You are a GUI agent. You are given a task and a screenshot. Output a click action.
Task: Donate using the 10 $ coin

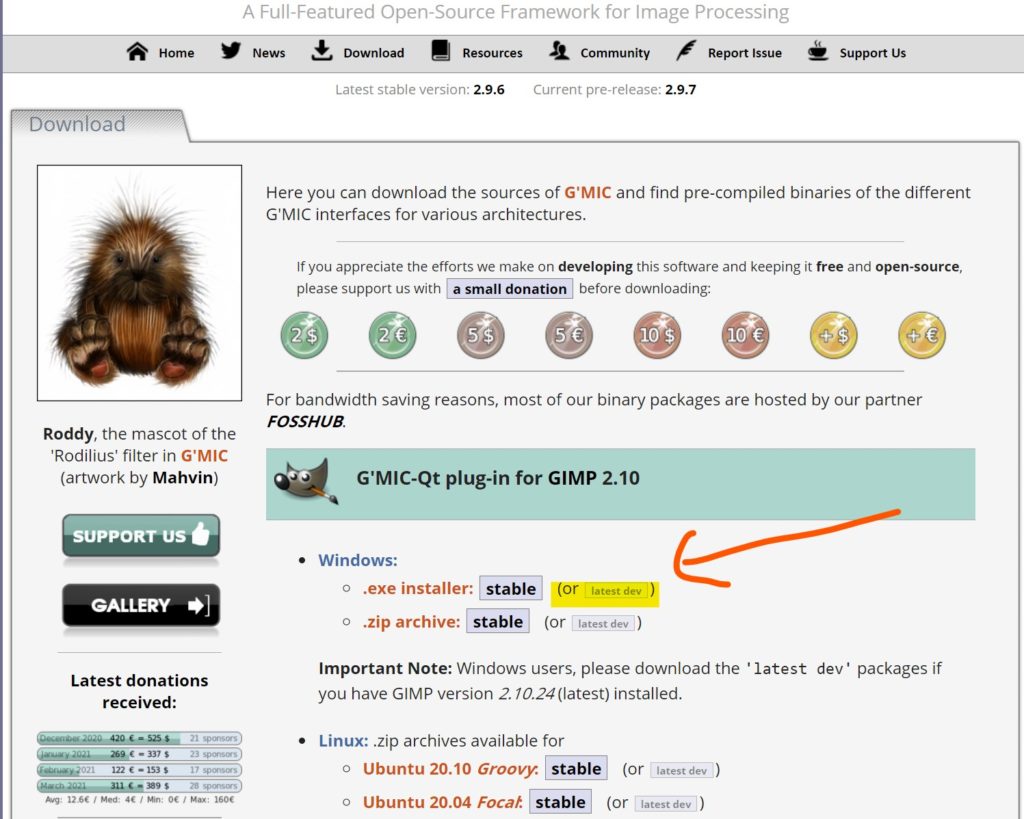(657, 335)
